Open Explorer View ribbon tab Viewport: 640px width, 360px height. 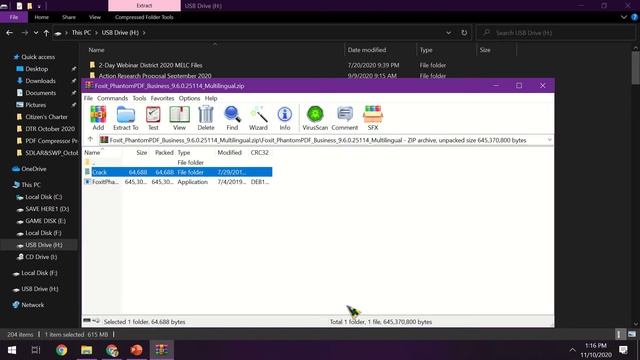tap(95, 17)
